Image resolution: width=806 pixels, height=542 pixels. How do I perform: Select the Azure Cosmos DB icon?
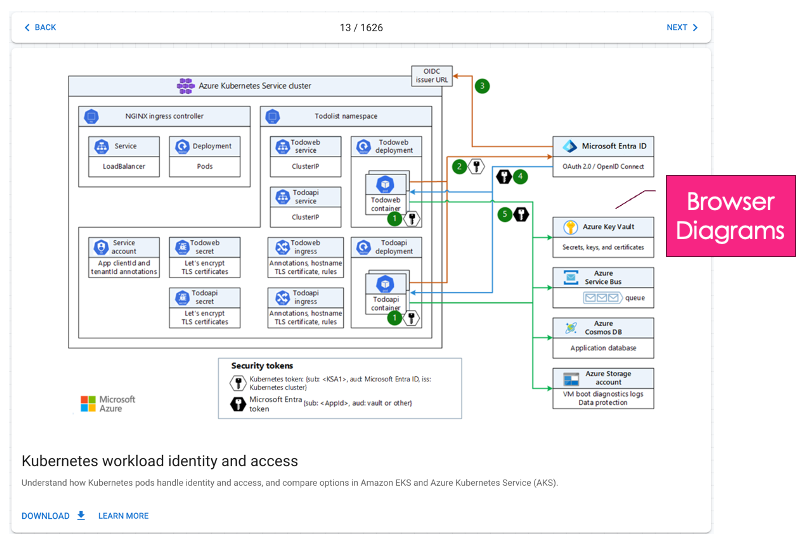click(x=571, y=328)
